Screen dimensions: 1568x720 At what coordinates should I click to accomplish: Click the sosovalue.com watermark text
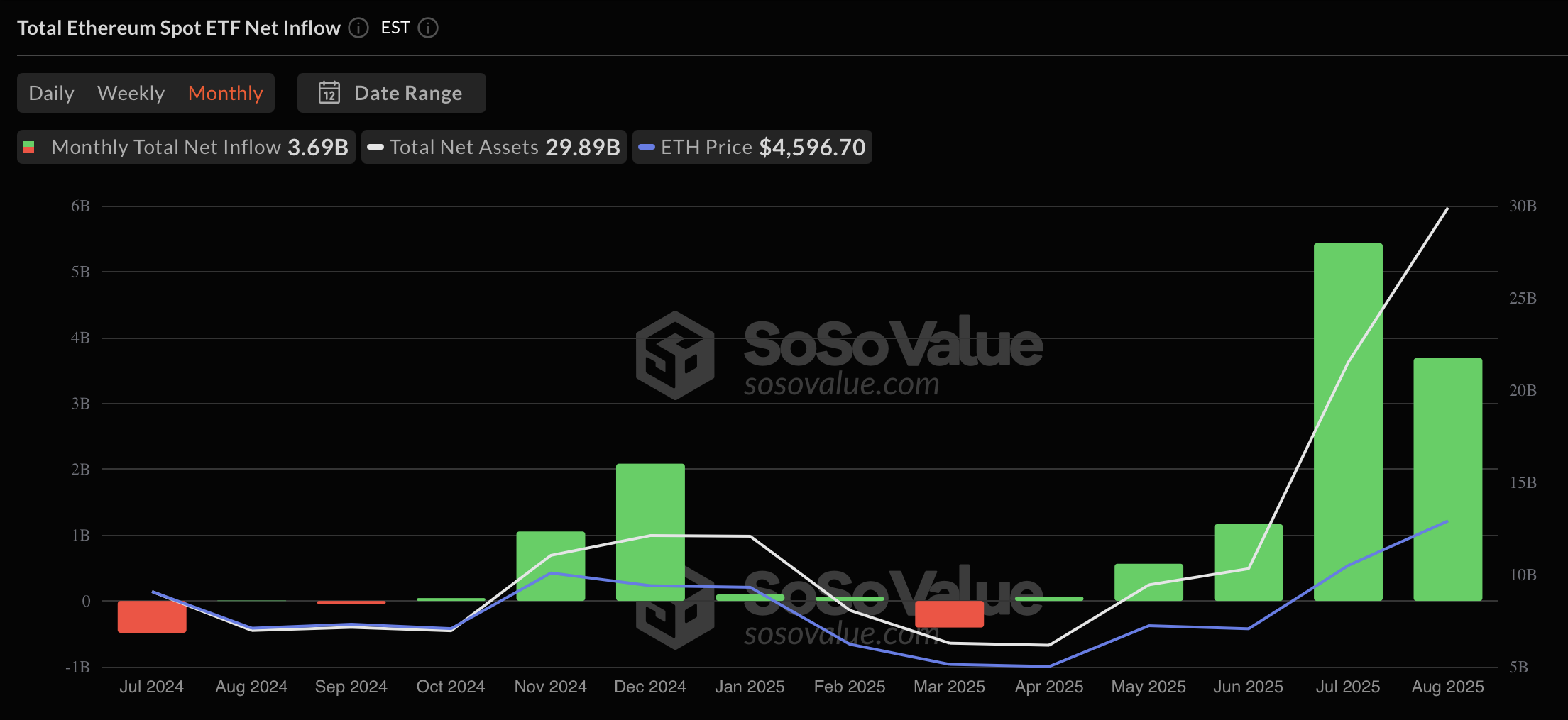pos(840,385)
